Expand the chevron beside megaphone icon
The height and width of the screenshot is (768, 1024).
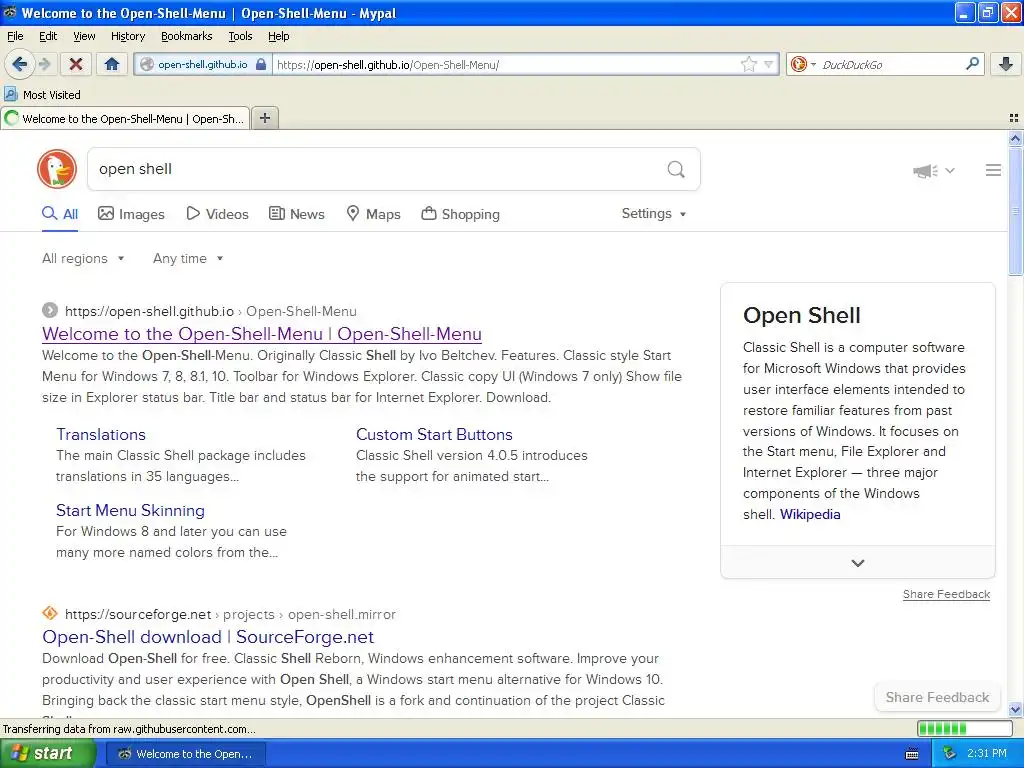click(x=950, y=170)
